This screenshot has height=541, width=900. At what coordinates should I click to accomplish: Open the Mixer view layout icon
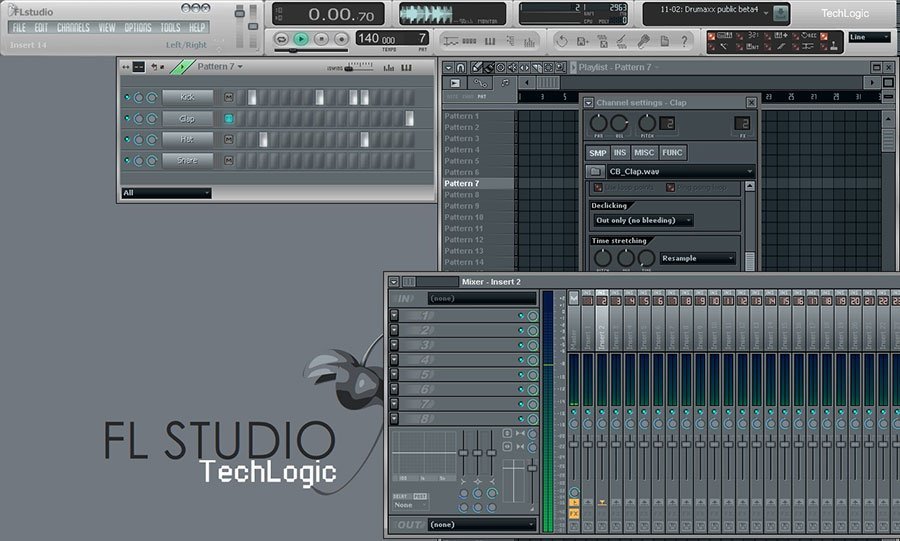coord(409,282)
